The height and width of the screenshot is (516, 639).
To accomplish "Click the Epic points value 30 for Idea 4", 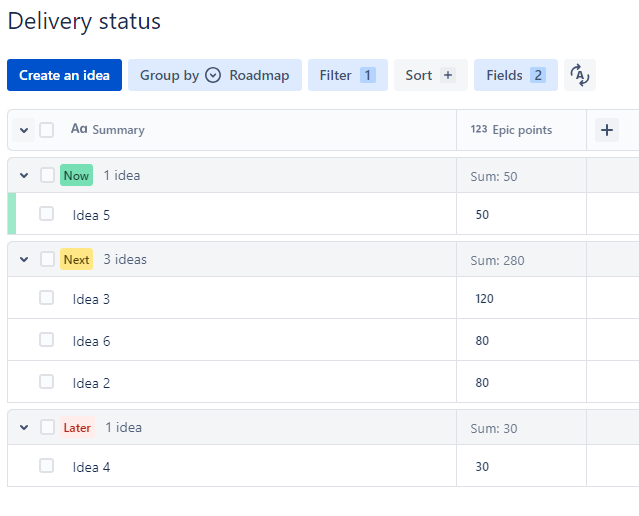I will [x=482, y=467].
